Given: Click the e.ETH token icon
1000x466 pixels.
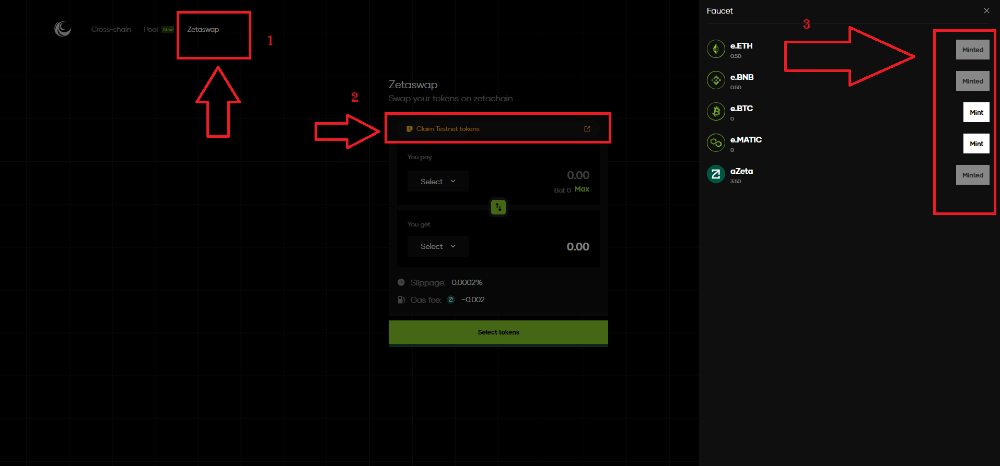Looking at the screenshot, I should tap(716, 49).
